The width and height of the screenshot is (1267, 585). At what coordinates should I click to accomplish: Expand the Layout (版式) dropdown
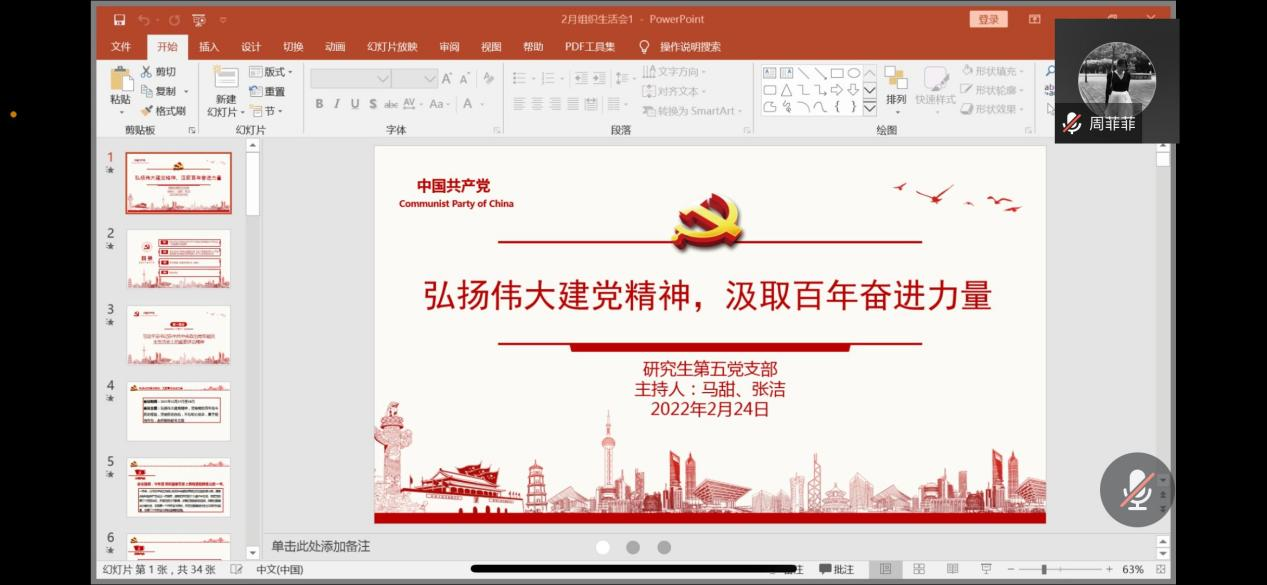pyautogui.click(x=272, y=72)
